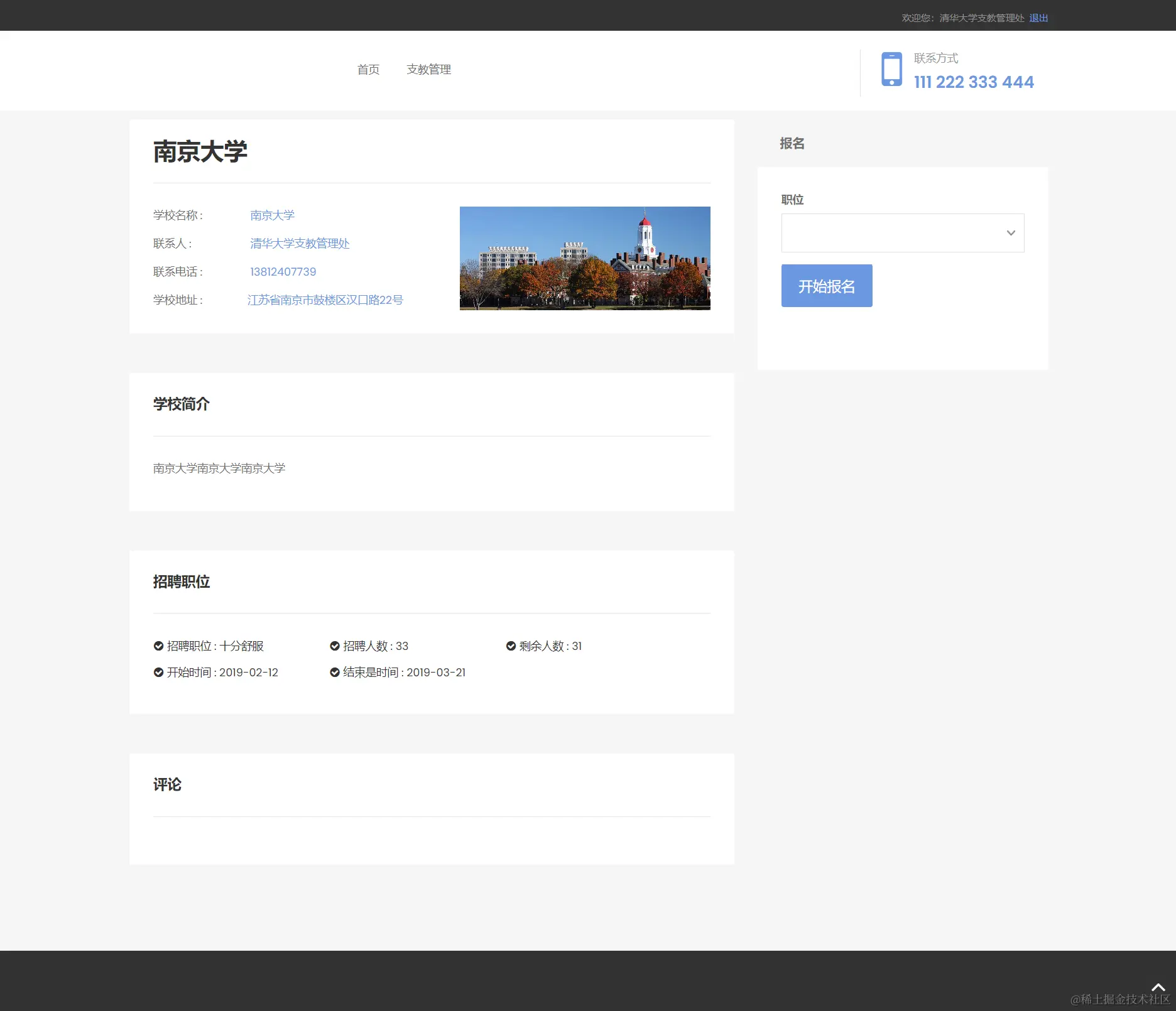Click the 欢迎您 welcome text in top bar
The height and width of the screenshot is (1011, 1176).
(x=962, y=18)
